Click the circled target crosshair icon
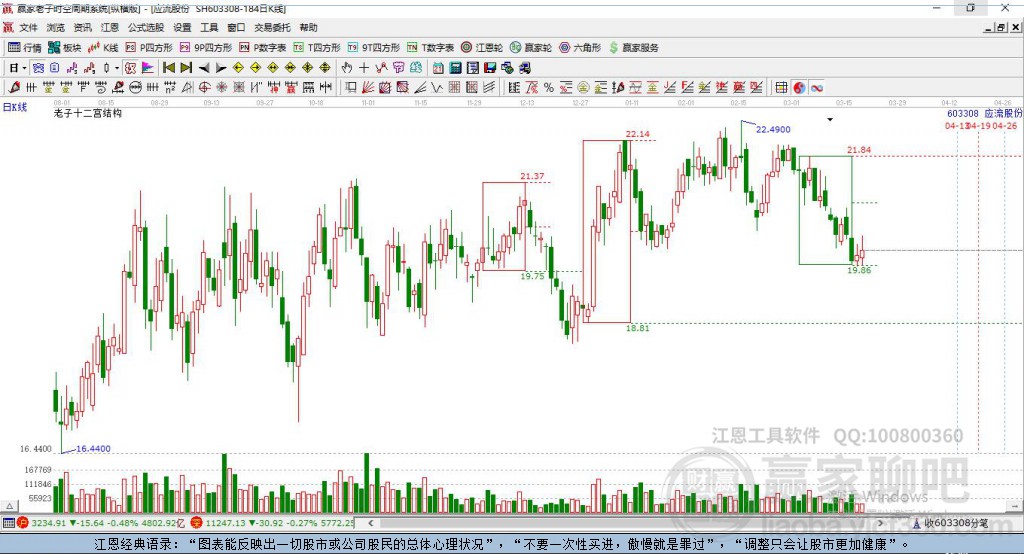This screenshot has width=1024, height=554. coord(204,88)
